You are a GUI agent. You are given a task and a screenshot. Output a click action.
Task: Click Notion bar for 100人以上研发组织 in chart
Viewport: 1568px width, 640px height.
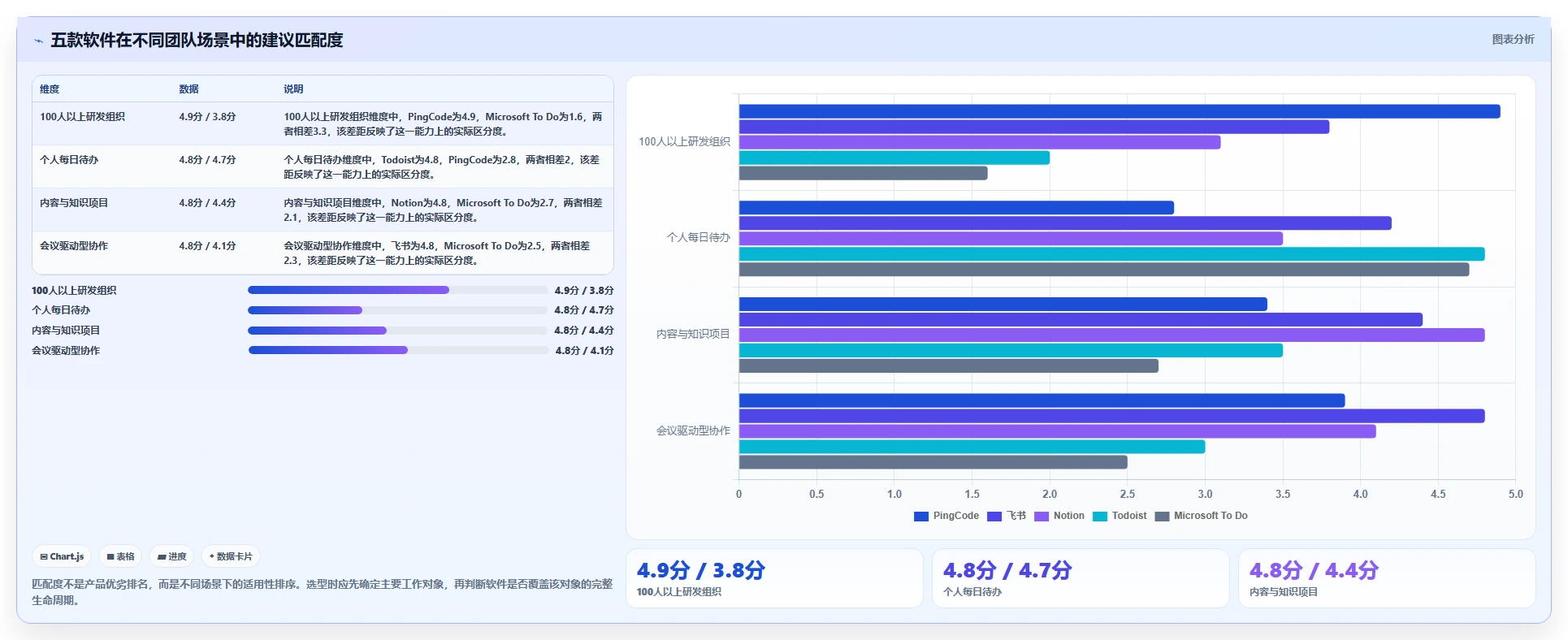(980, 142)
